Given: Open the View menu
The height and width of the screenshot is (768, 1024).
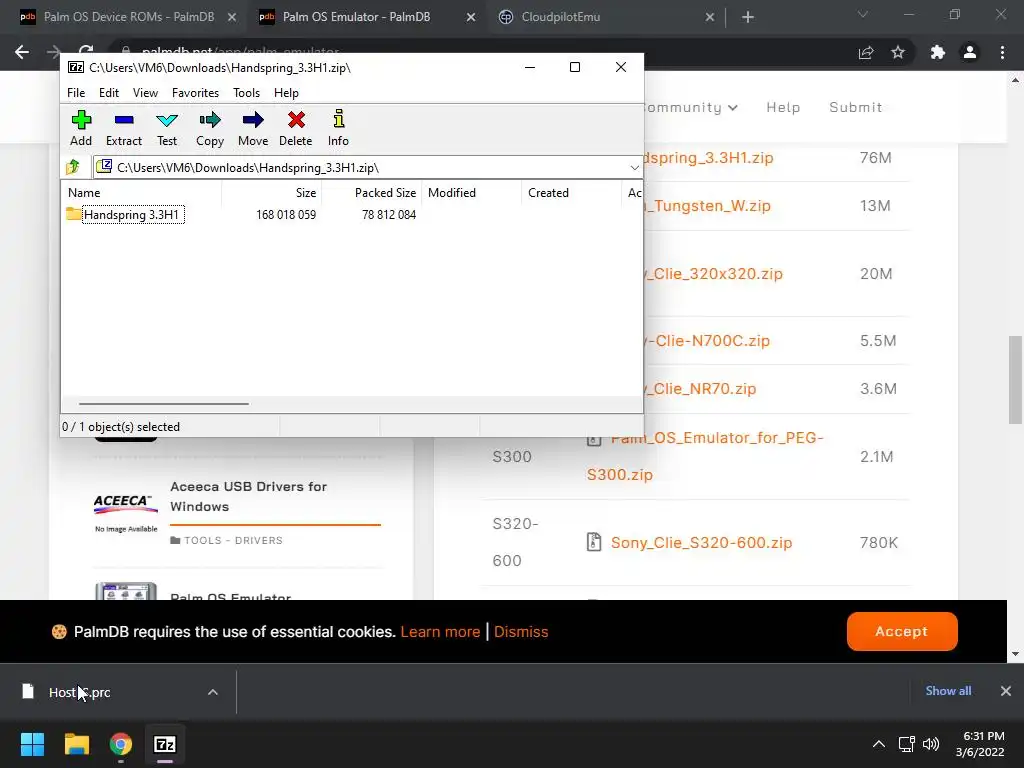Looking at the screenshot, I should coord(145,93).
